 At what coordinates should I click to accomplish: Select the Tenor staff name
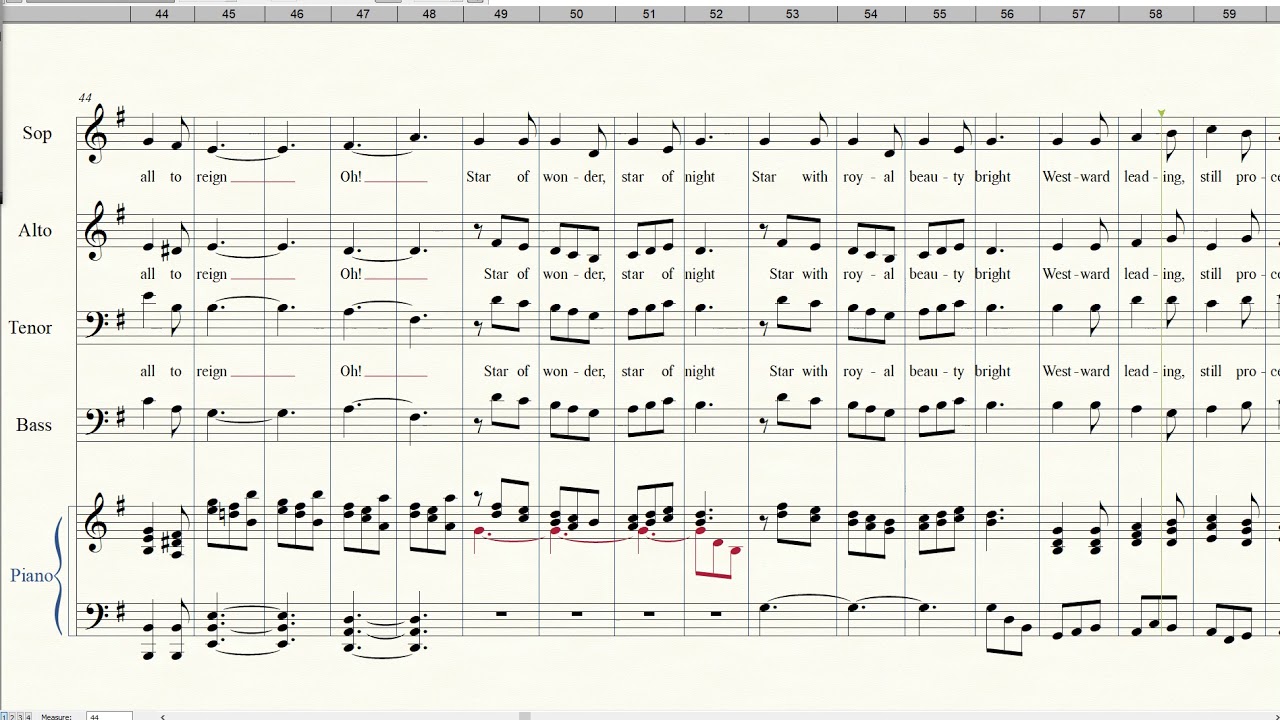point(30,328)
